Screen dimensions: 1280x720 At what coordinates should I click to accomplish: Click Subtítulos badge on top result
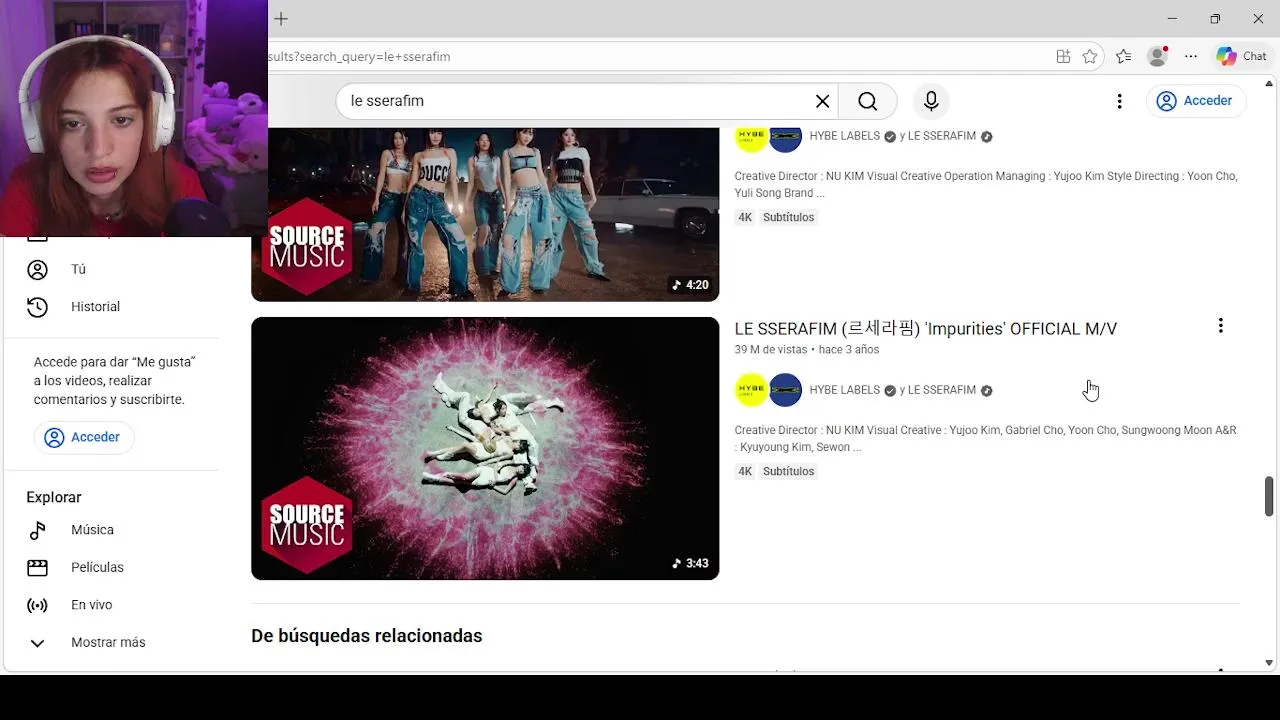click(788, 217)
